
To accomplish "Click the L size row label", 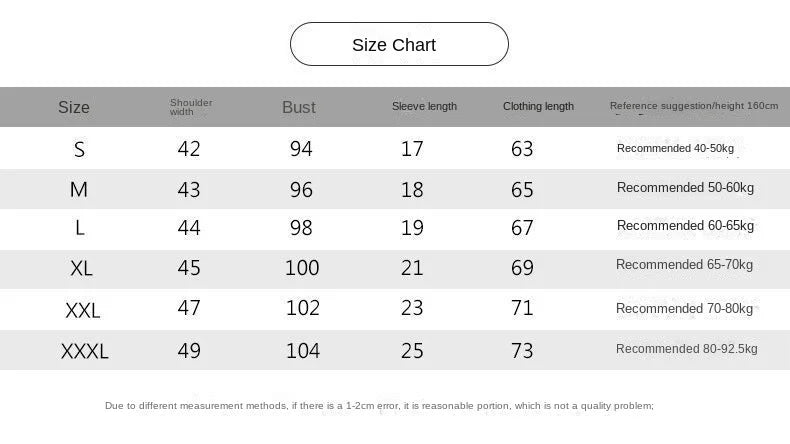I will point(80,228).
